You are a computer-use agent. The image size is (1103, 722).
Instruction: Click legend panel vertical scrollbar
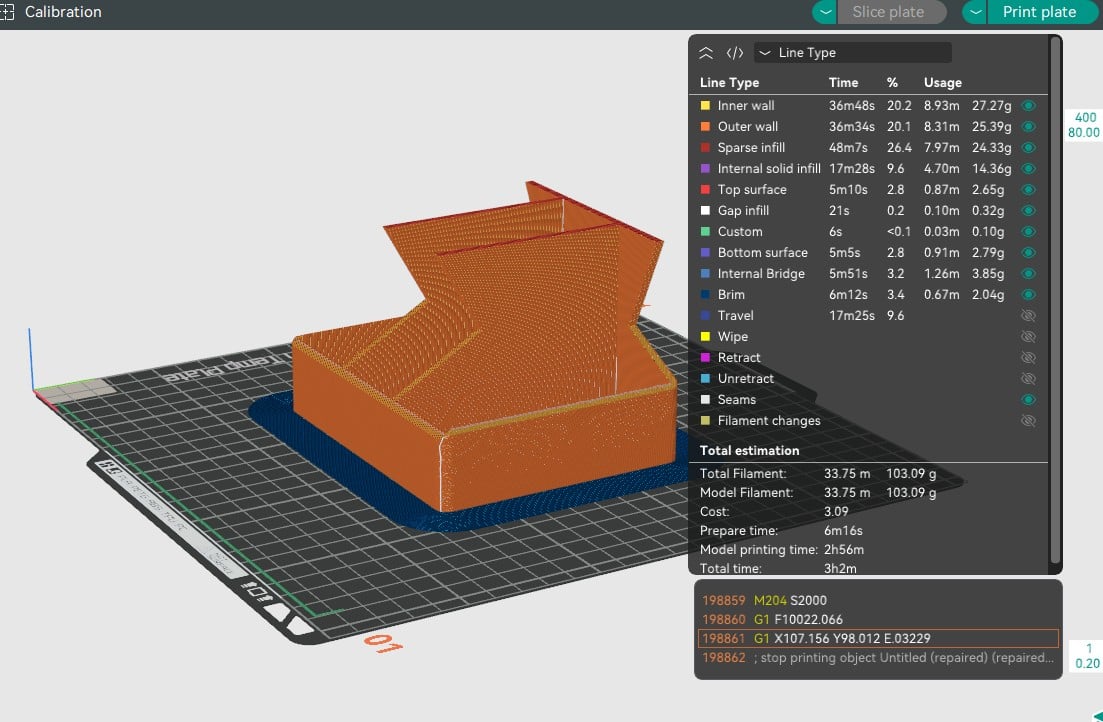[x=1054, y=300]
